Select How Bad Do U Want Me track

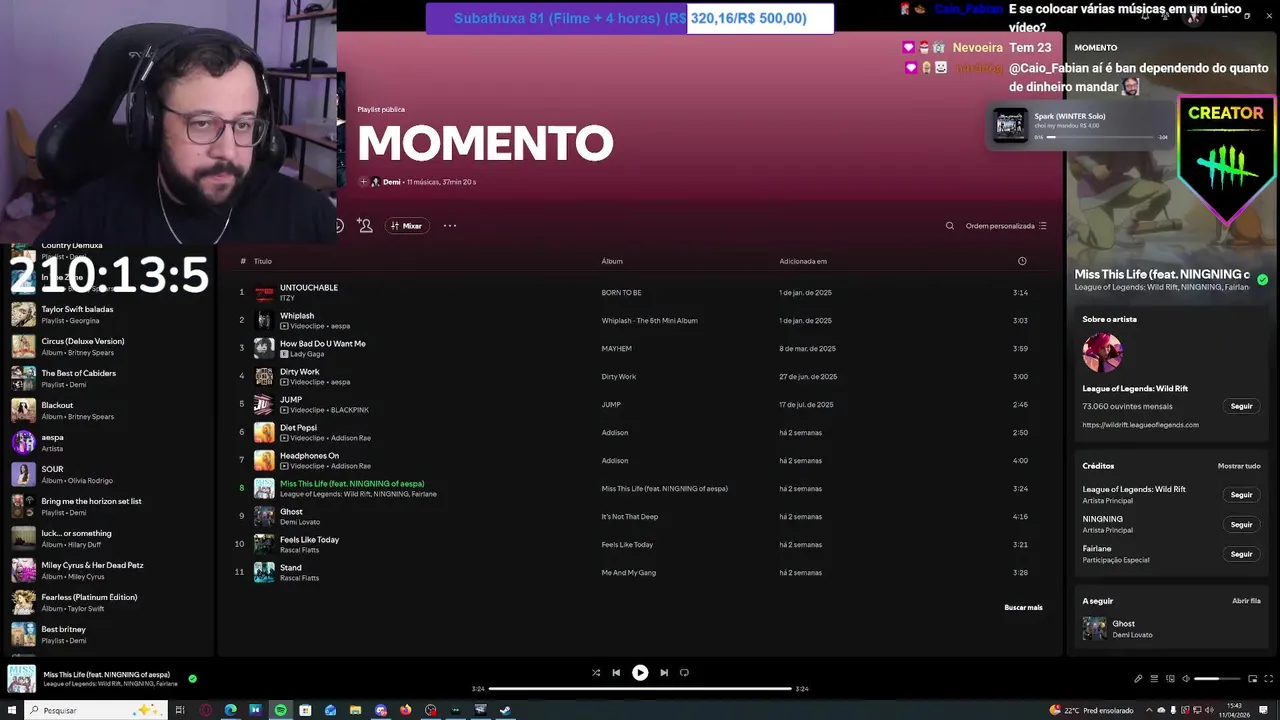pyautogui.click(x=640, y=349)
